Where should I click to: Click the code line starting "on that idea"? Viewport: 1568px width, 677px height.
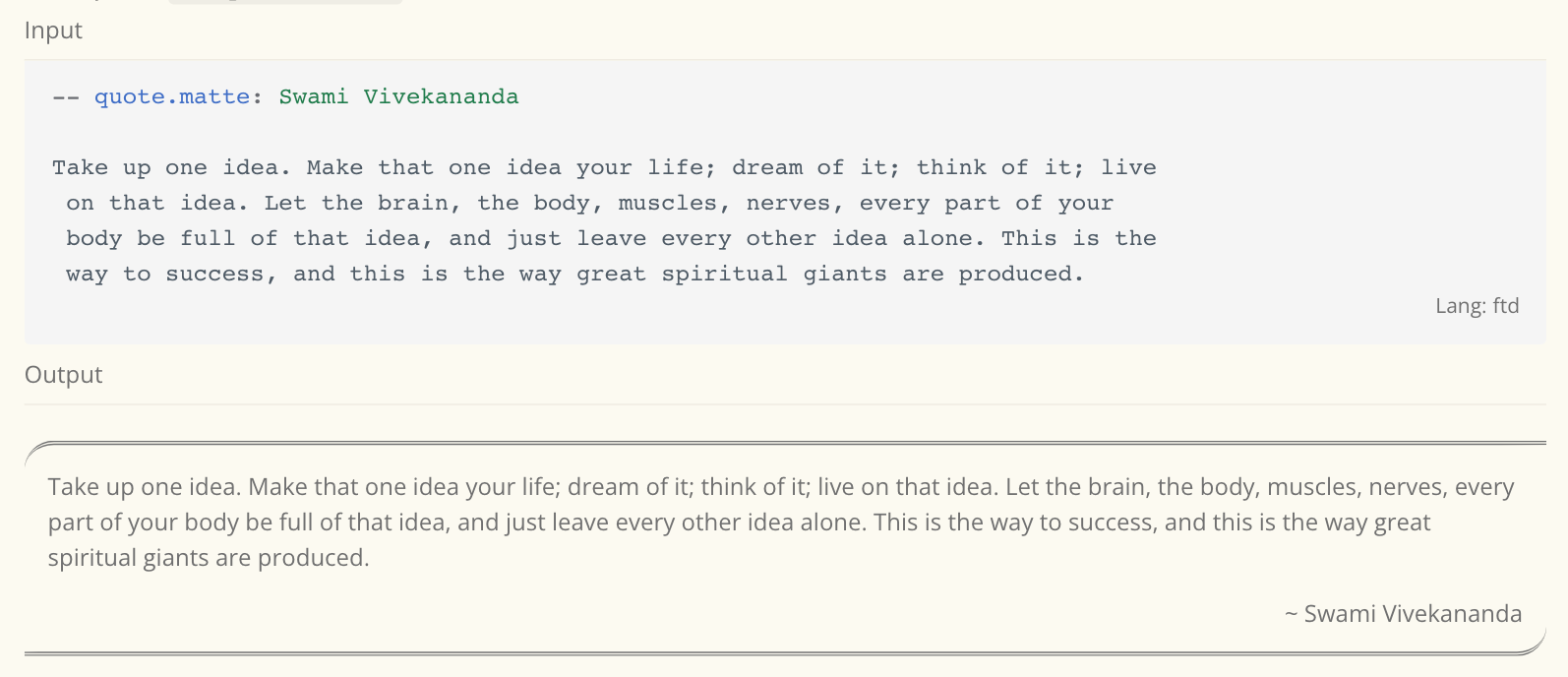point(590,203)
